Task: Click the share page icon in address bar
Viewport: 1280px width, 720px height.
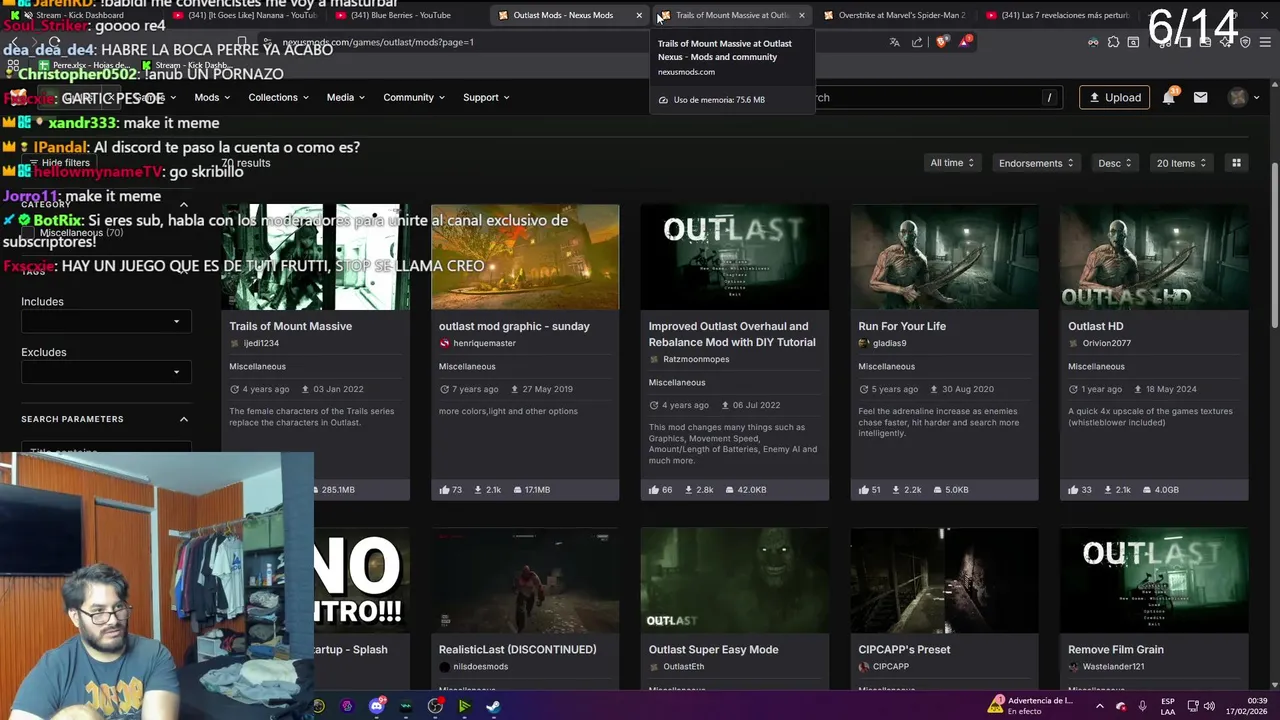Action: (917, 42)
